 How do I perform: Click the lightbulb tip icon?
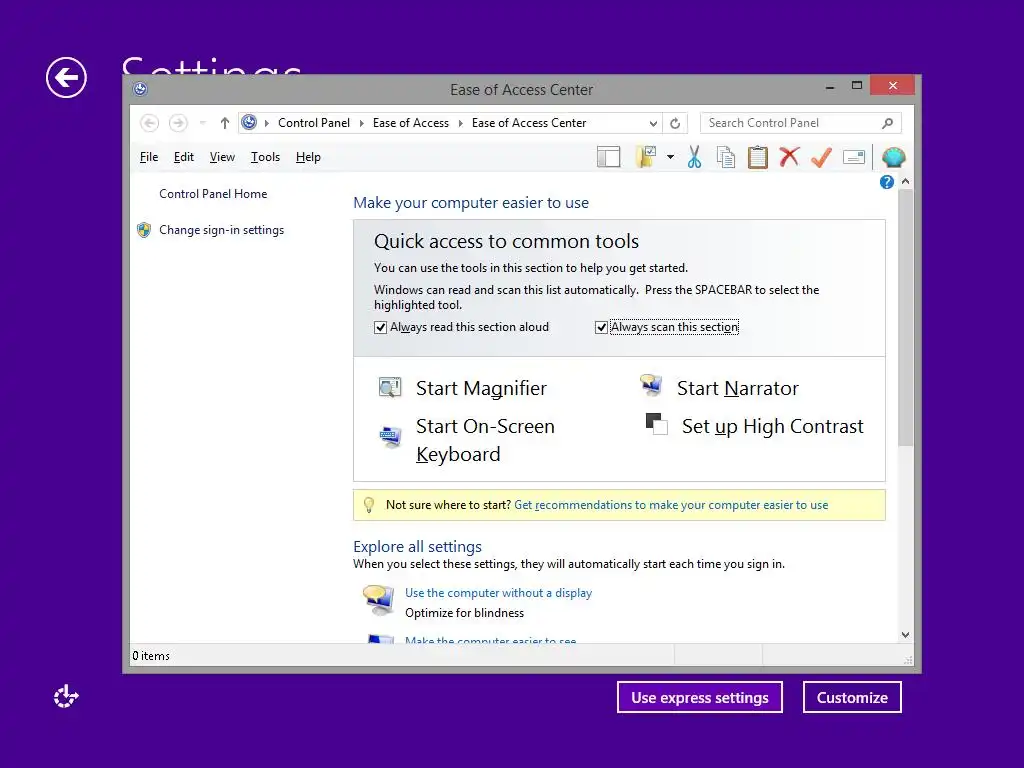click(369, 505)
